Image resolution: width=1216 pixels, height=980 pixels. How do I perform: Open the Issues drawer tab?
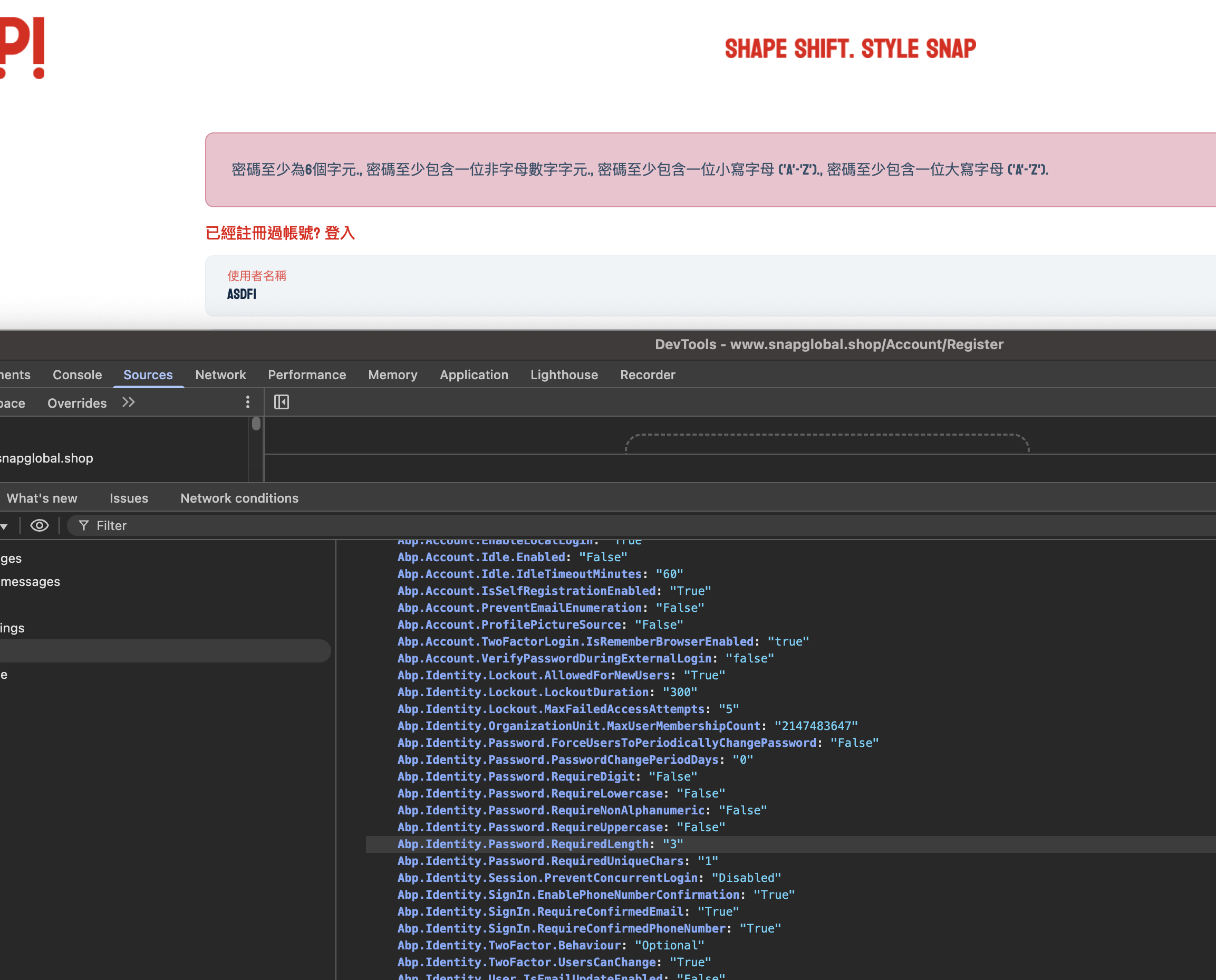click(x=129, y=498)
